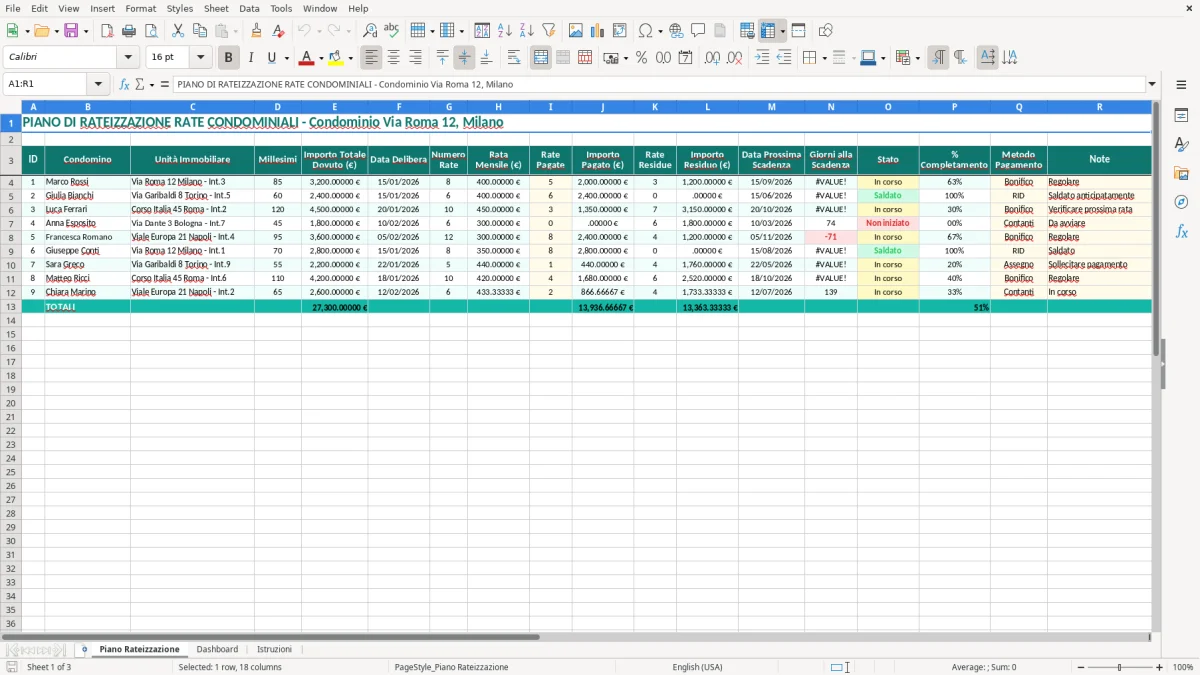This screenshot has height=675, width=1200.
Task: Open the Calibri font name dropdown
Action: point(128,58)
